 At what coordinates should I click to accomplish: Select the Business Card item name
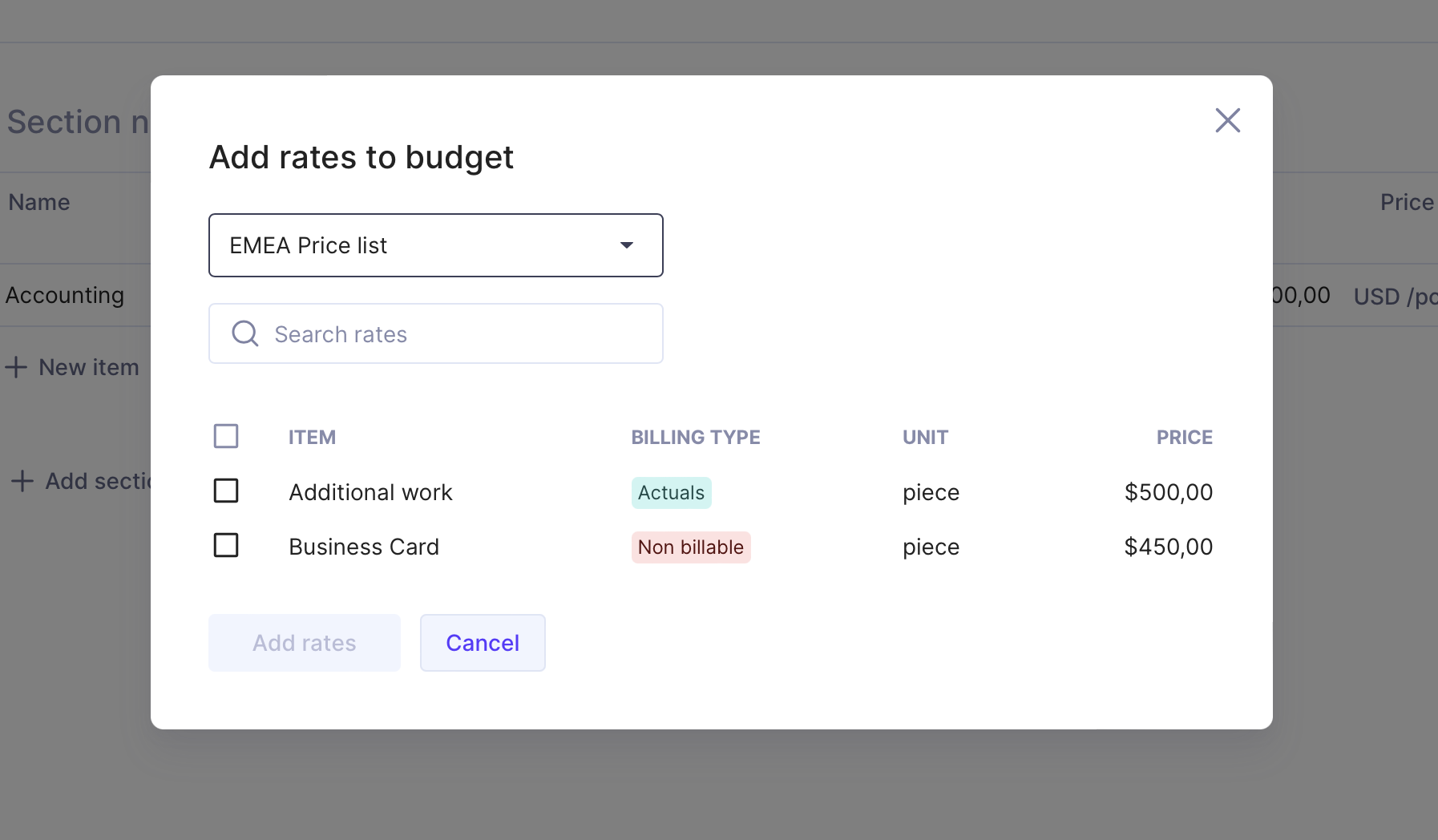point(364,547)
